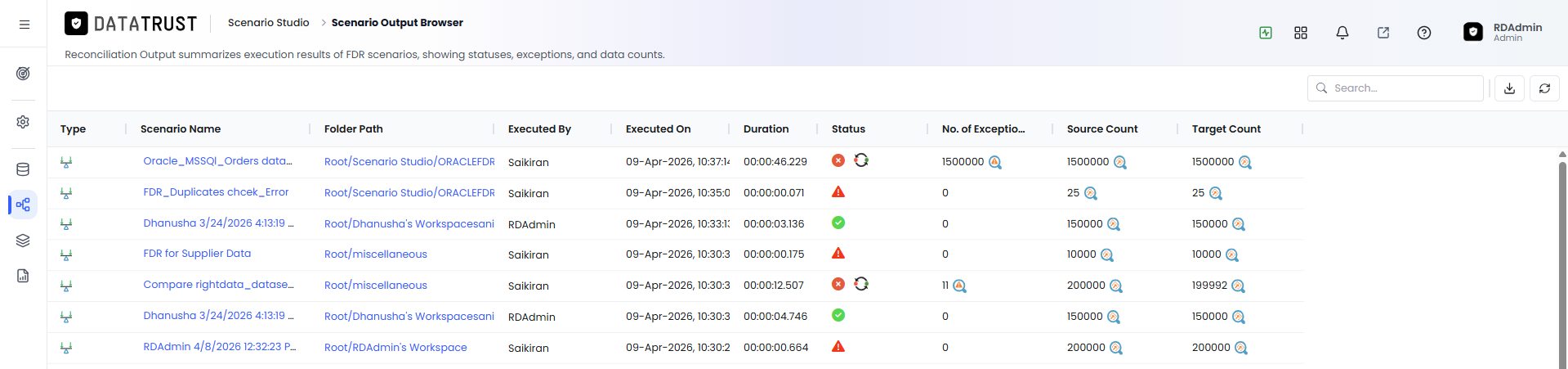This screenshot has height=369, width=1568.
Task: Re-run the Compare rightdata_dataset scenario
Action: pyautogui.click(x=861, y=284)
